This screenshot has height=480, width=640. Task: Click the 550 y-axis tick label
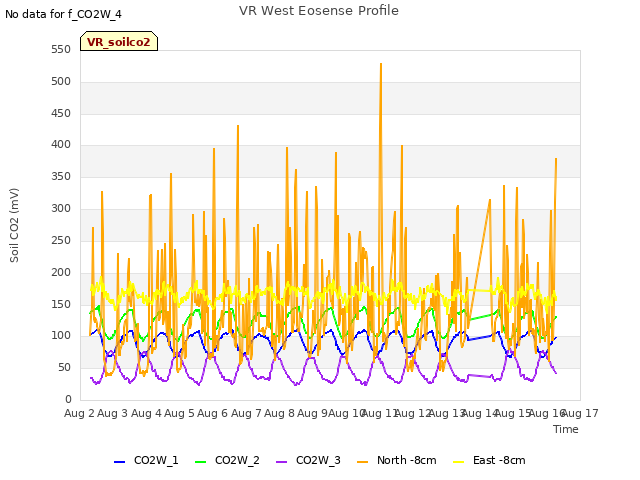61,50
